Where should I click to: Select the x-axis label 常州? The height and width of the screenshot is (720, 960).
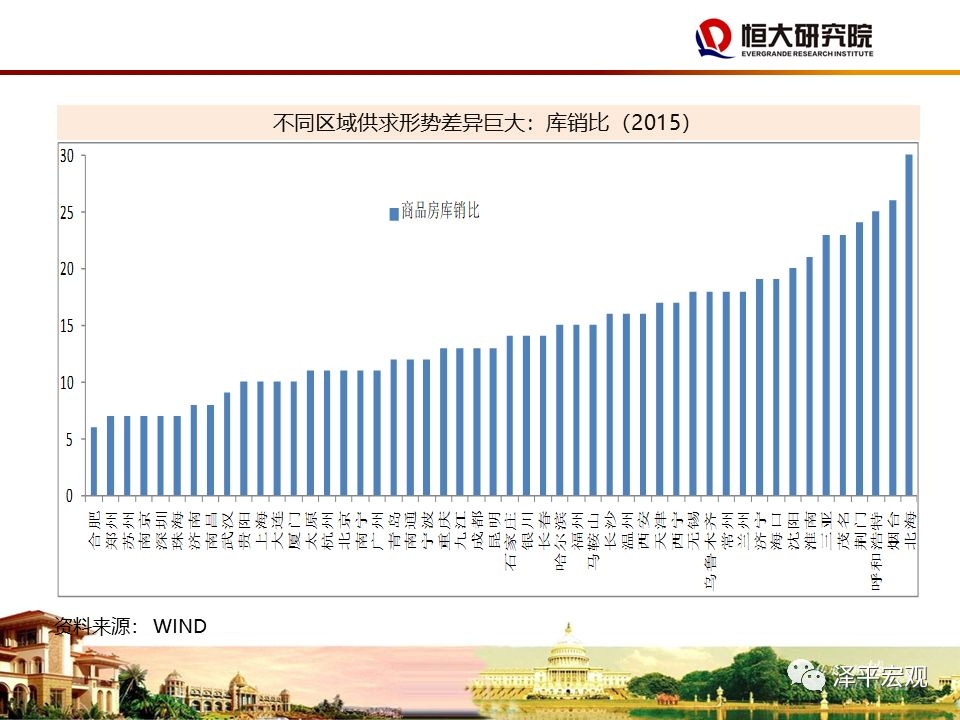[727, 532]
